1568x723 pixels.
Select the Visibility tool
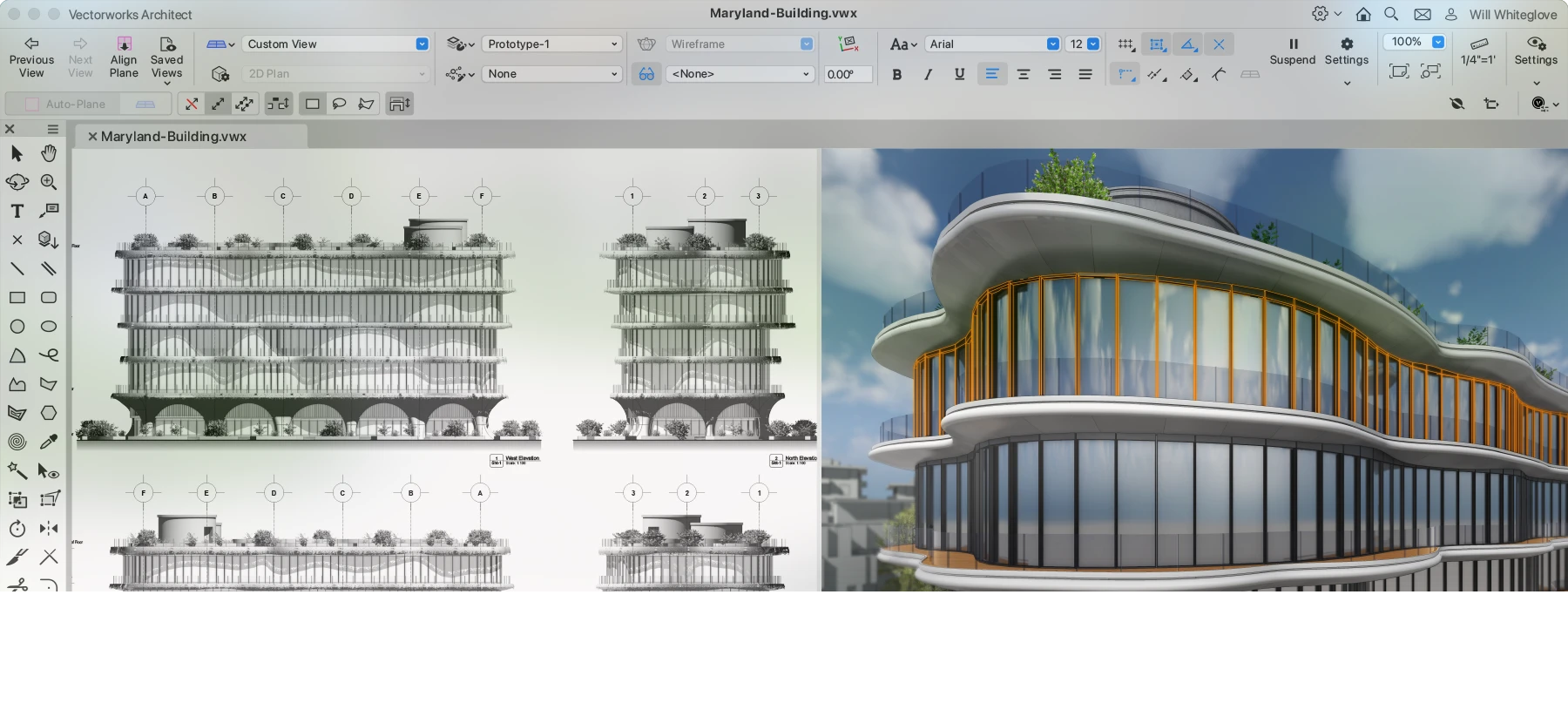click(49, 471)
